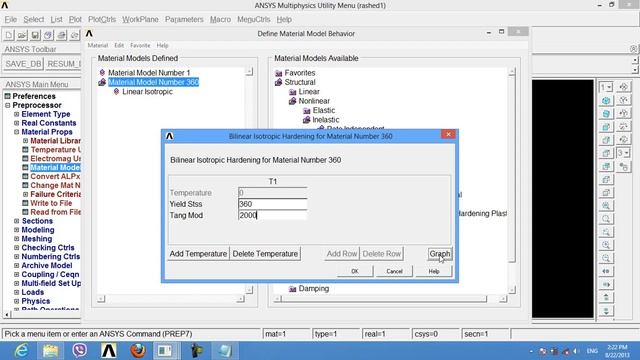Open the File menu
This screenshot has height=360, width=640.
pos(11,20)
